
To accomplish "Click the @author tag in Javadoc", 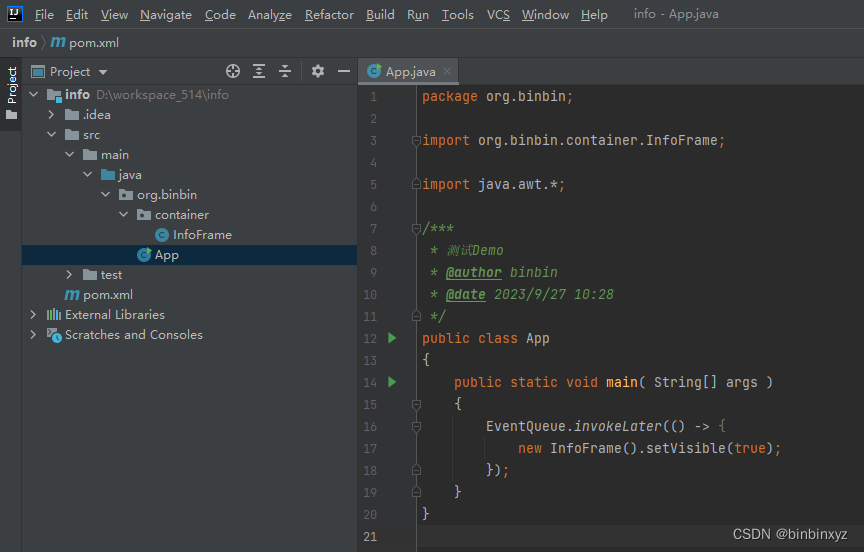I will (473, 272).
